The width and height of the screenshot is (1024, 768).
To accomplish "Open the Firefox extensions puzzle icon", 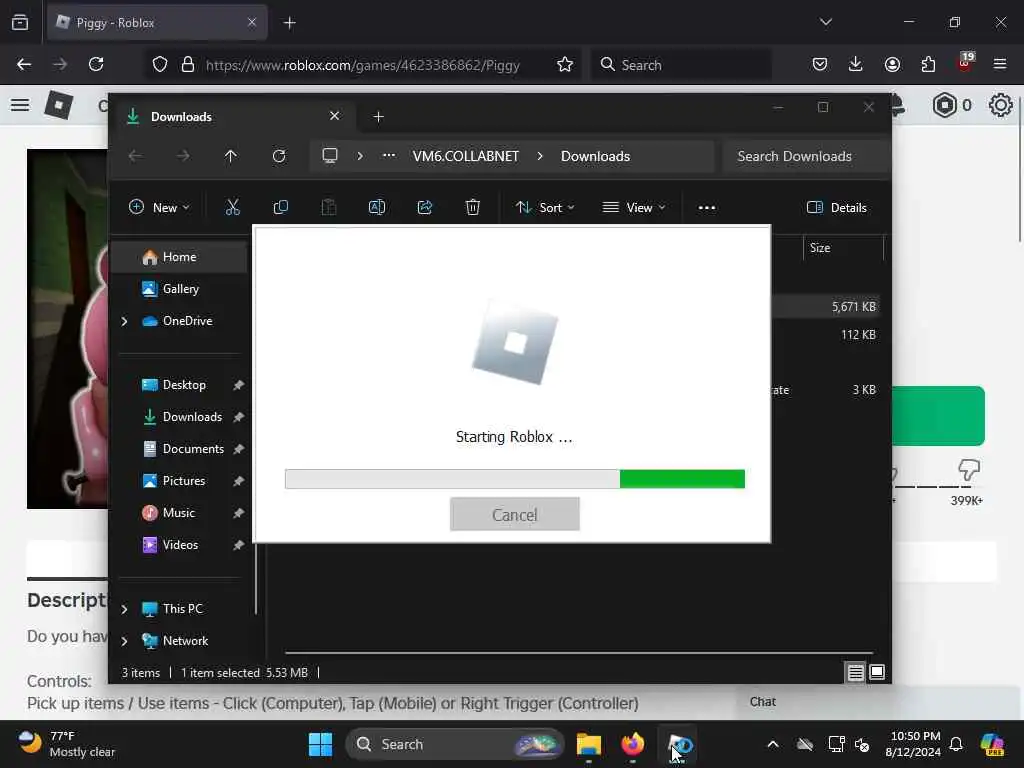I will tap(928, 64).
